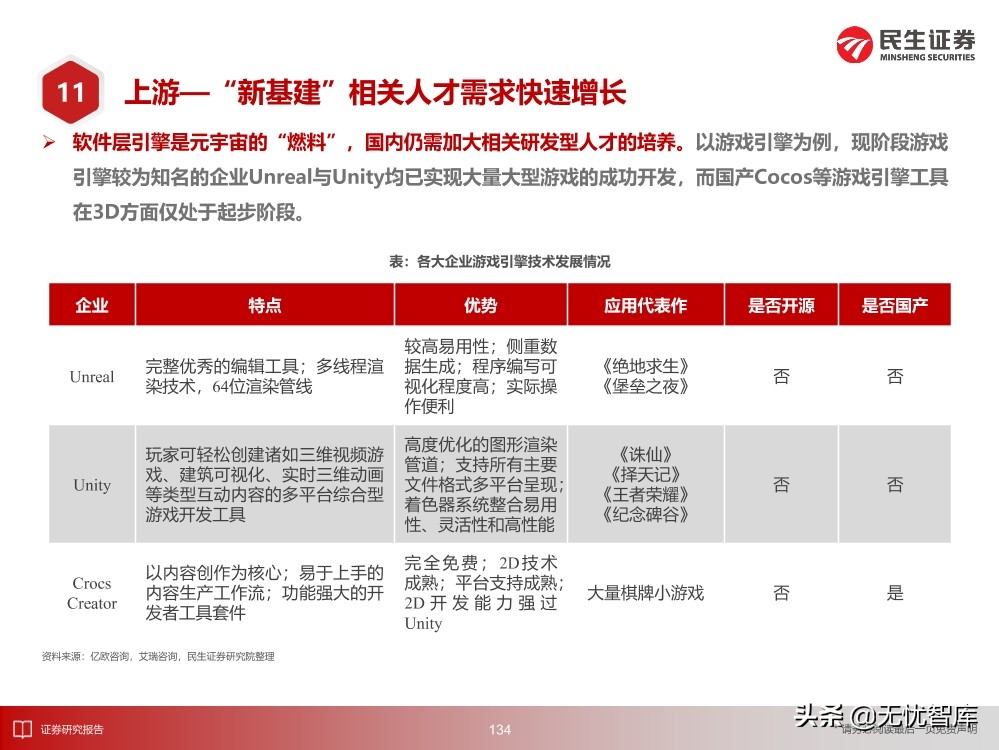This screenshot has width=999, height=750.
Task: Click the paragraph line 在3D方面仅处于起步阶段
Action: click(190, 212)
